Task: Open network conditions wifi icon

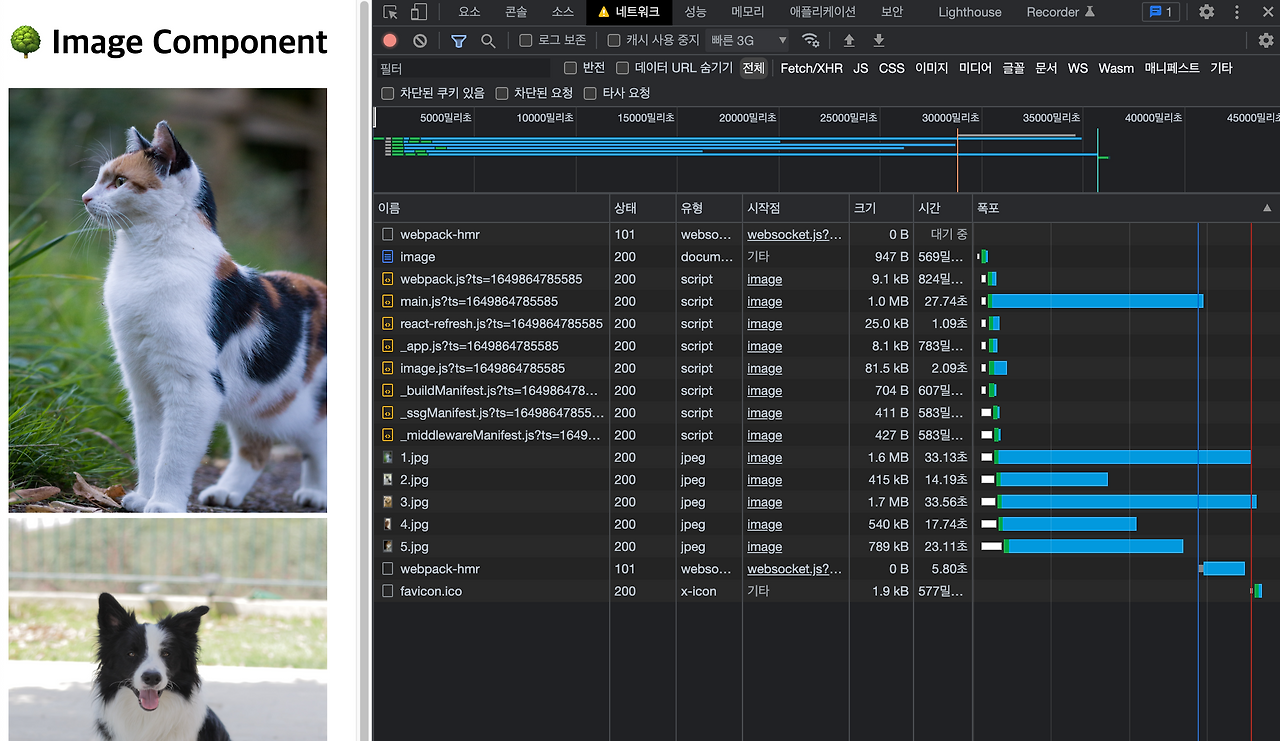Action: coord(811,41)
